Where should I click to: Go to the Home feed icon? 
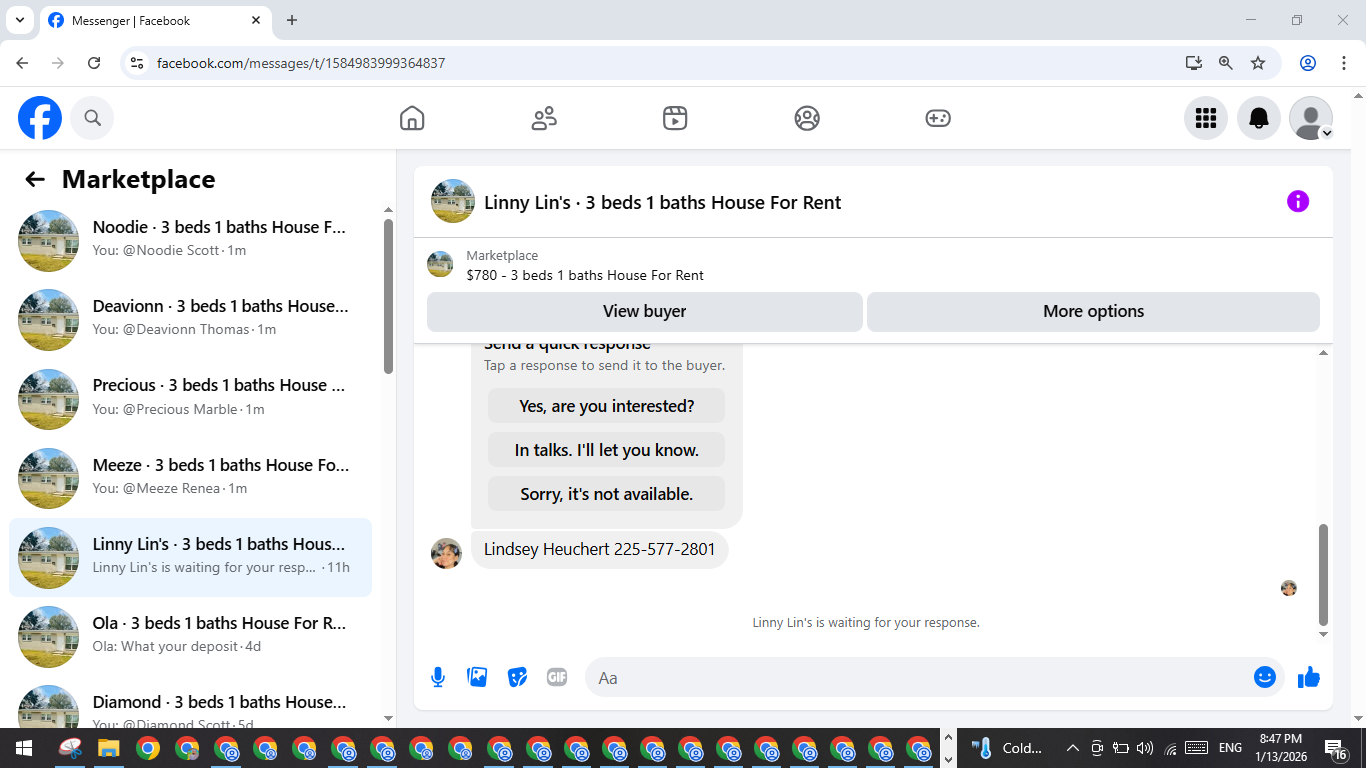coord(412,118)
